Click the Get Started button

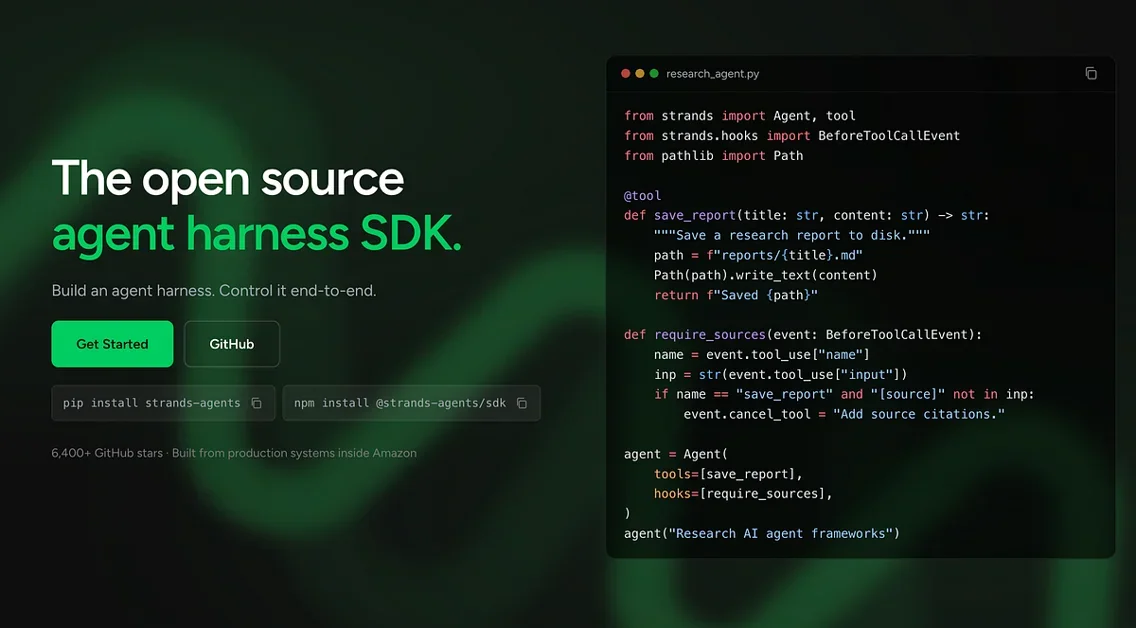click(x=112, y=344)
